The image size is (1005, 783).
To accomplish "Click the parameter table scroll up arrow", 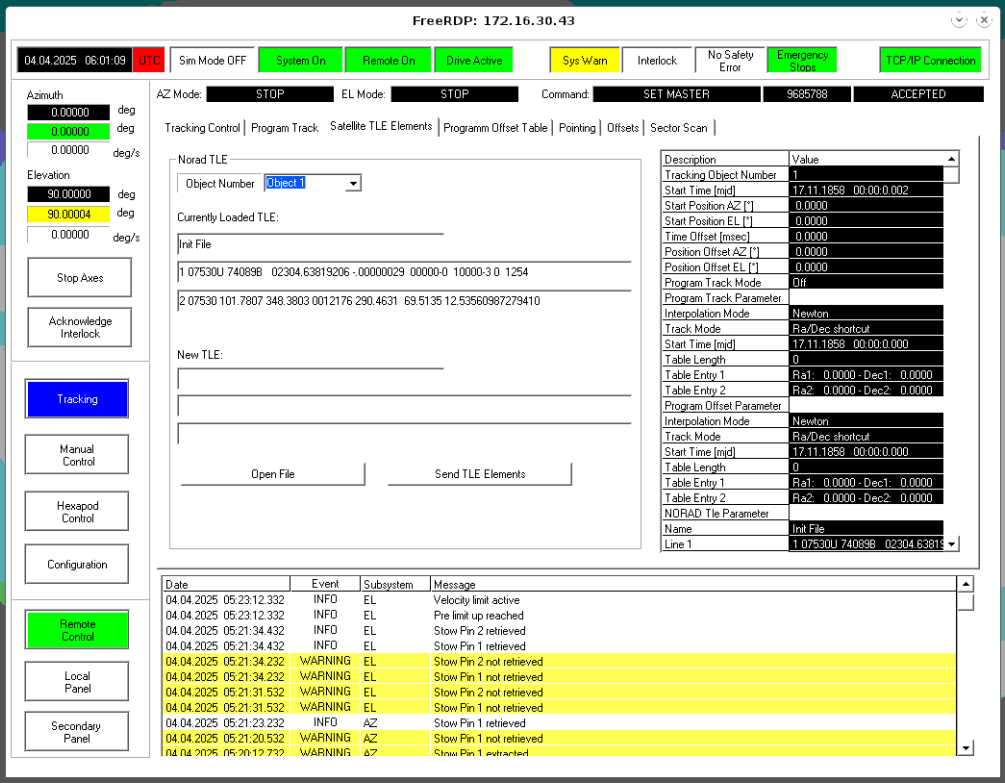I will [x=952, y=159].
